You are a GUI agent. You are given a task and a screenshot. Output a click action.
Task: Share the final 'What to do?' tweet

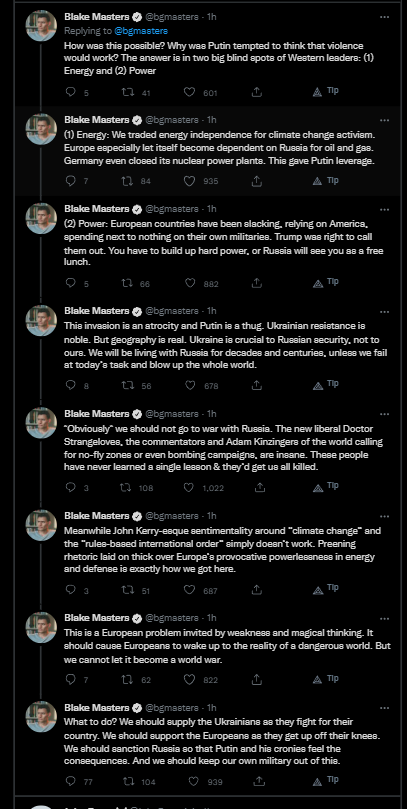[256, 781]
